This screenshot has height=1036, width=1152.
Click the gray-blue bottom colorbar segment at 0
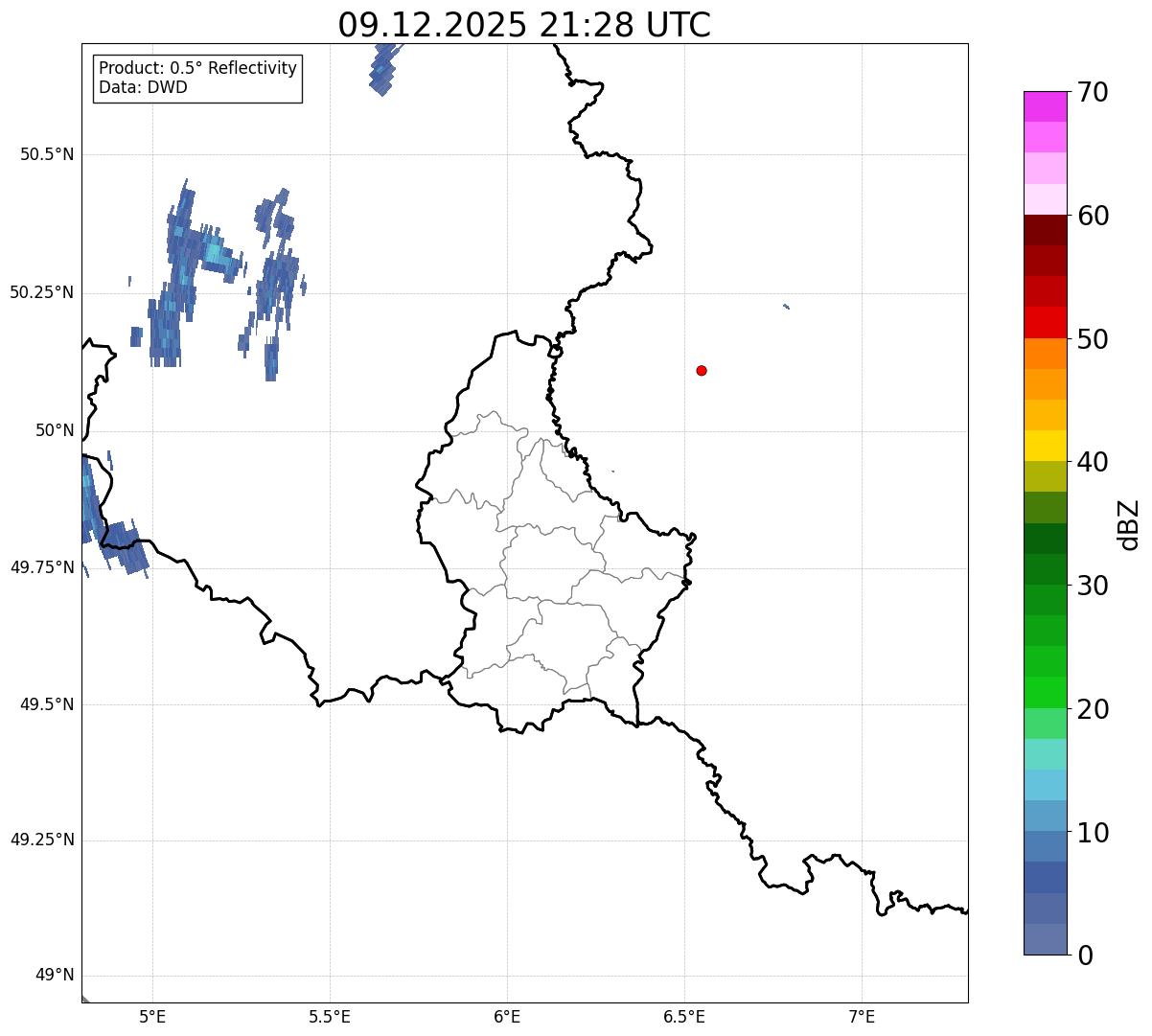[x=1045, y=939]
